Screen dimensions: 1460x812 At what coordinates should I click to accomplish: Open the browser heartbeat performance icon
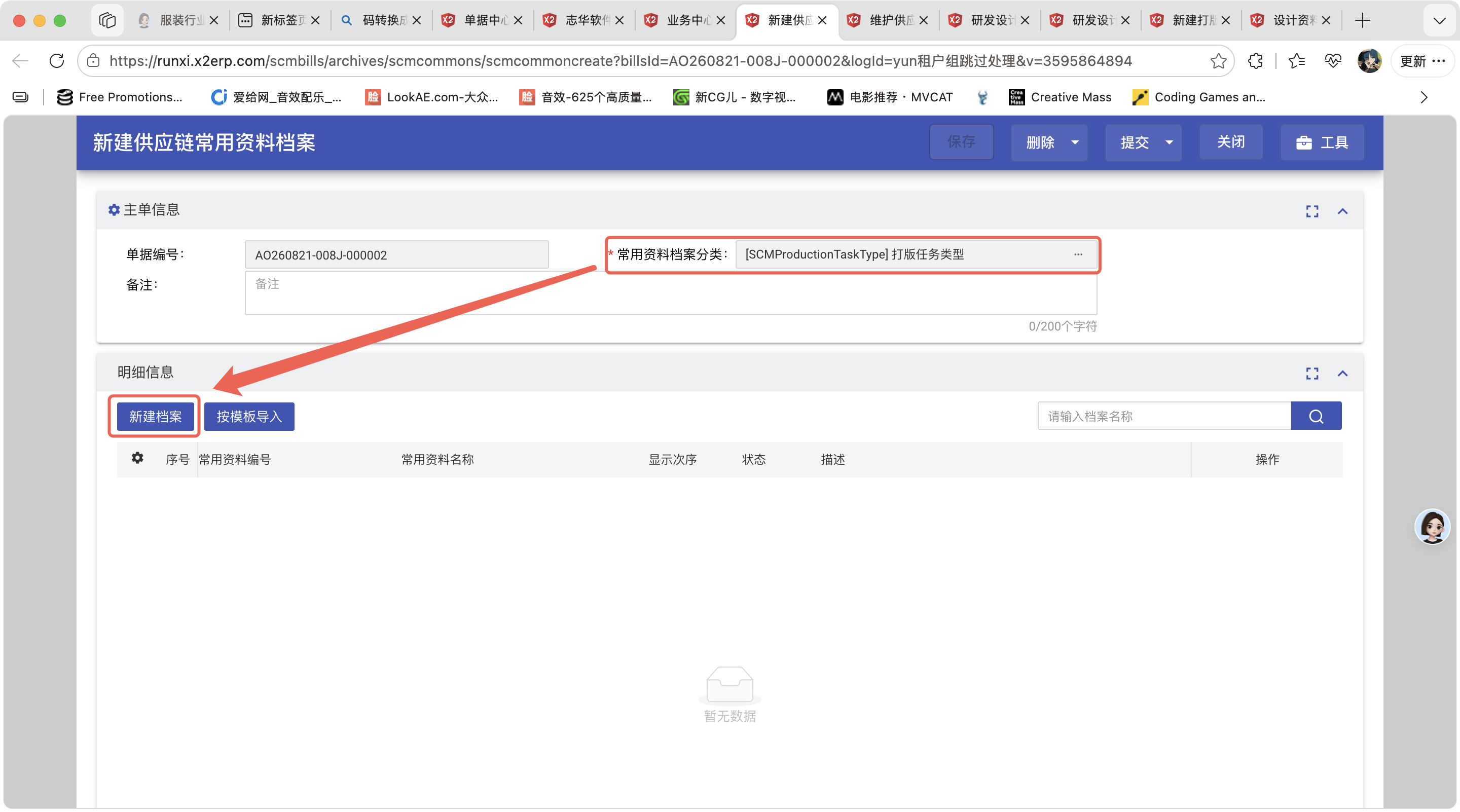coord(1333,61)
